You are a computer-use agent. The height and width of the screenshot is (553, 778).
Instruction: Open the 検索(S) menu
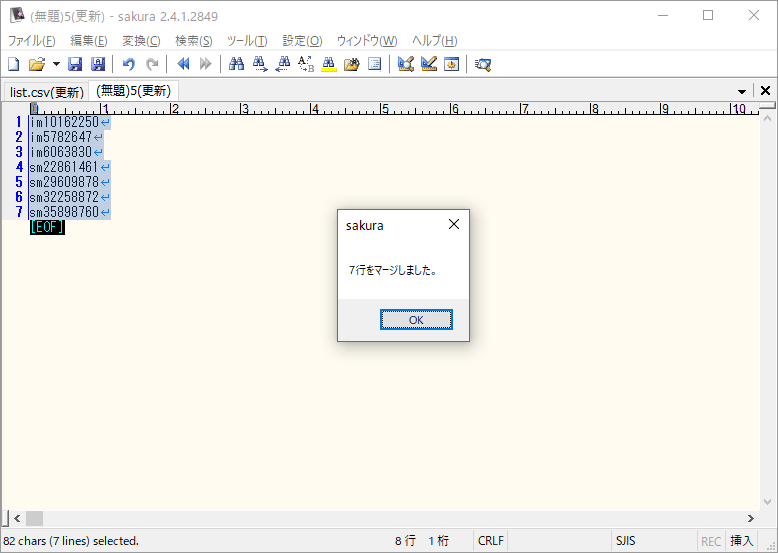(x=193, y=41)
